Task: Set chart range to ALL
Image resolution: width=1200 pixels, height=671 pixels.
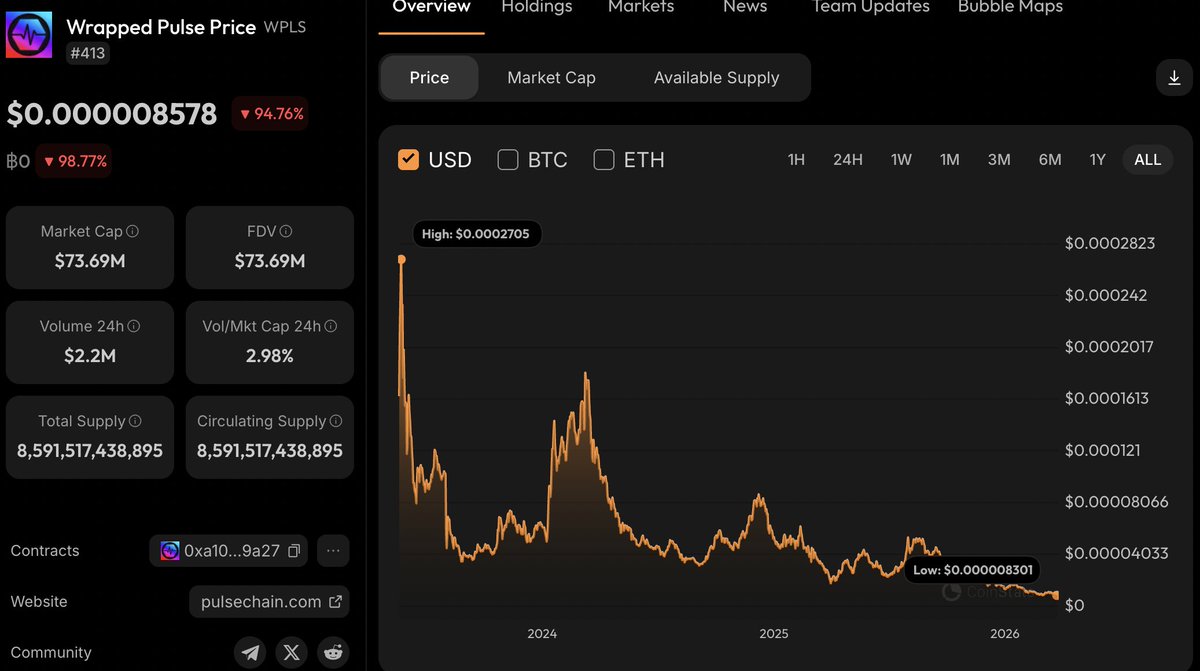Action: (1148, 160)
